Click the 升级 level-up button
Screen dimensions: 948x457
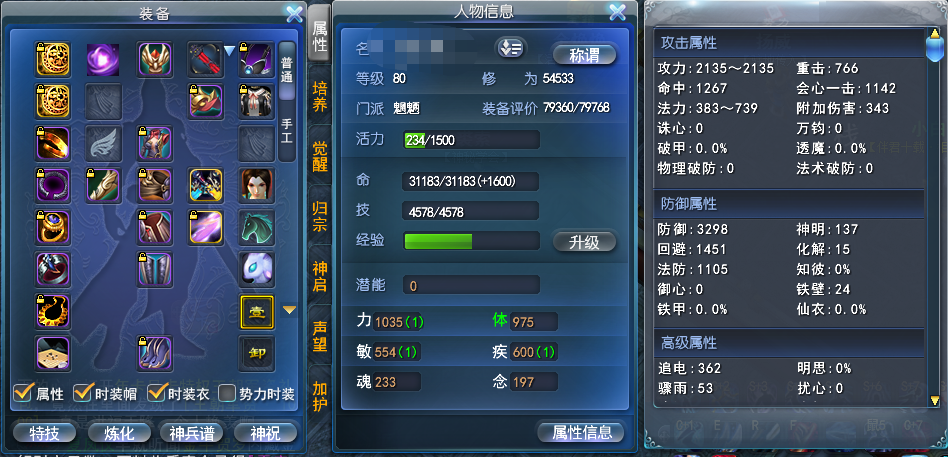[585, 242]
